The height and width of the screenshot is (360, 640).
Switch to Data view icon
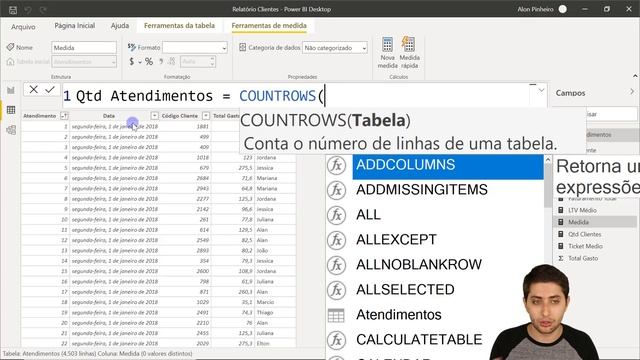point(11,110)
